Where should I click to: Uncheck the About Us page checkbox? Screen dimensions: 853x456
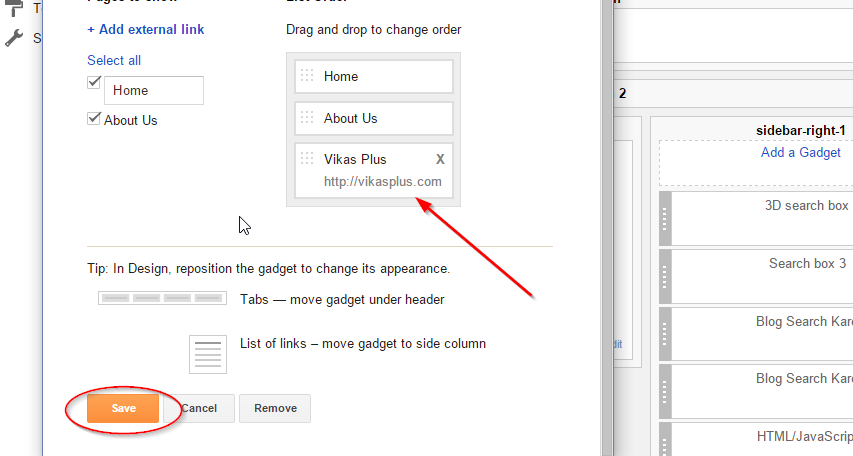coord(94,118)
